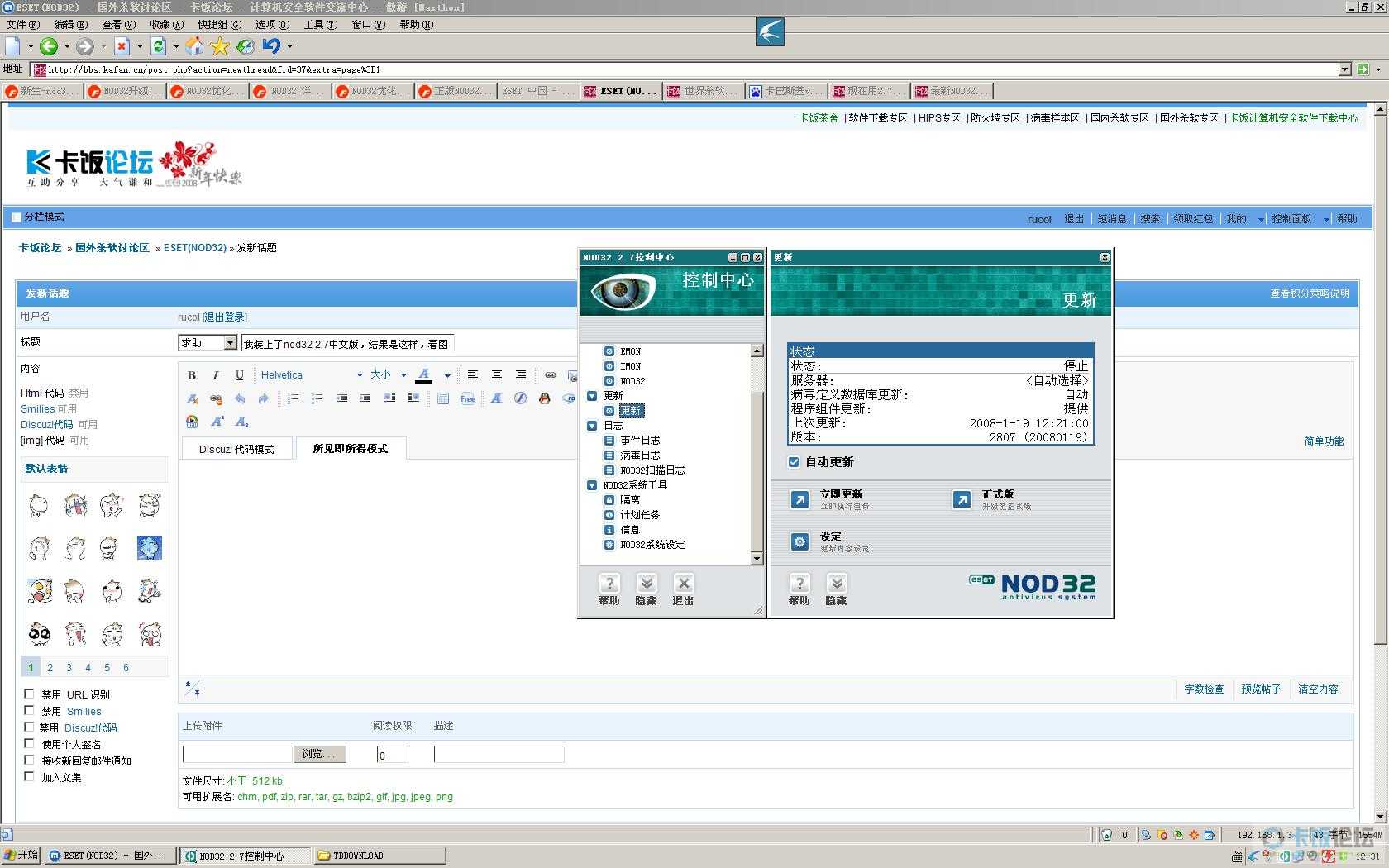Check 禁用 Discuz!代码 option

(x=29, y=727)
